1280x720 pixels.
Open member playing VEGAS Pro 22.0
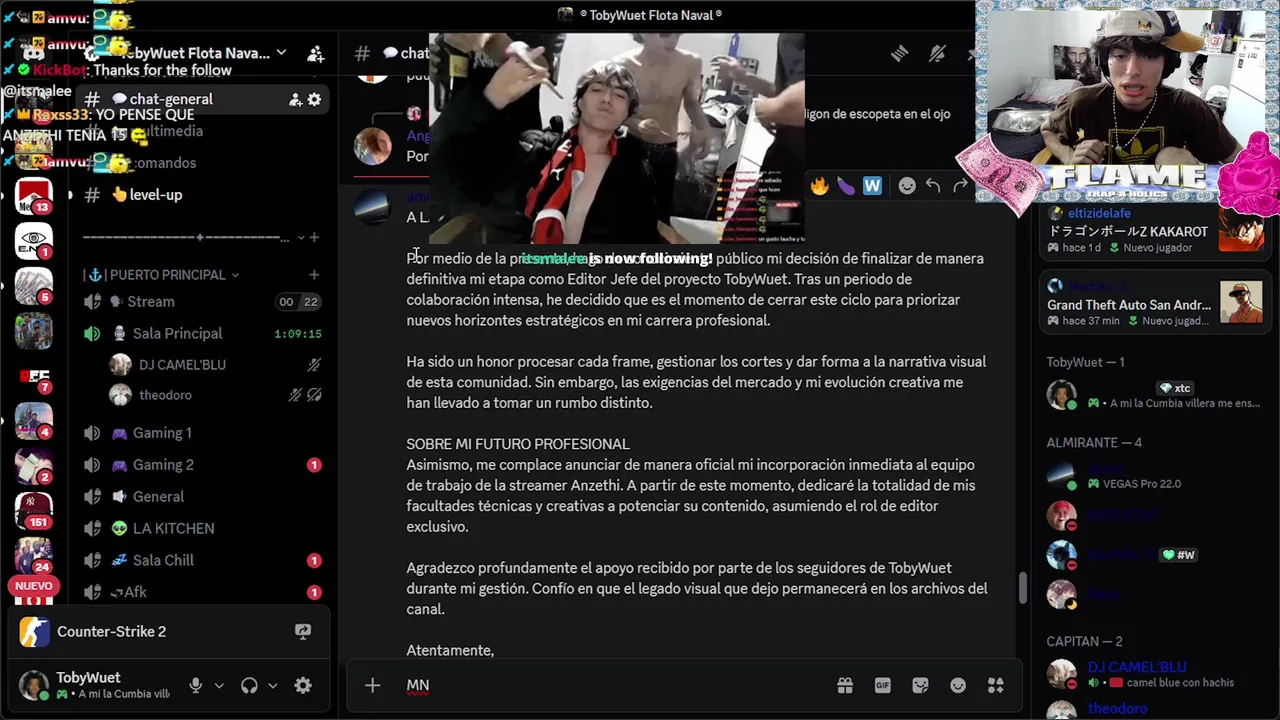1155,476
